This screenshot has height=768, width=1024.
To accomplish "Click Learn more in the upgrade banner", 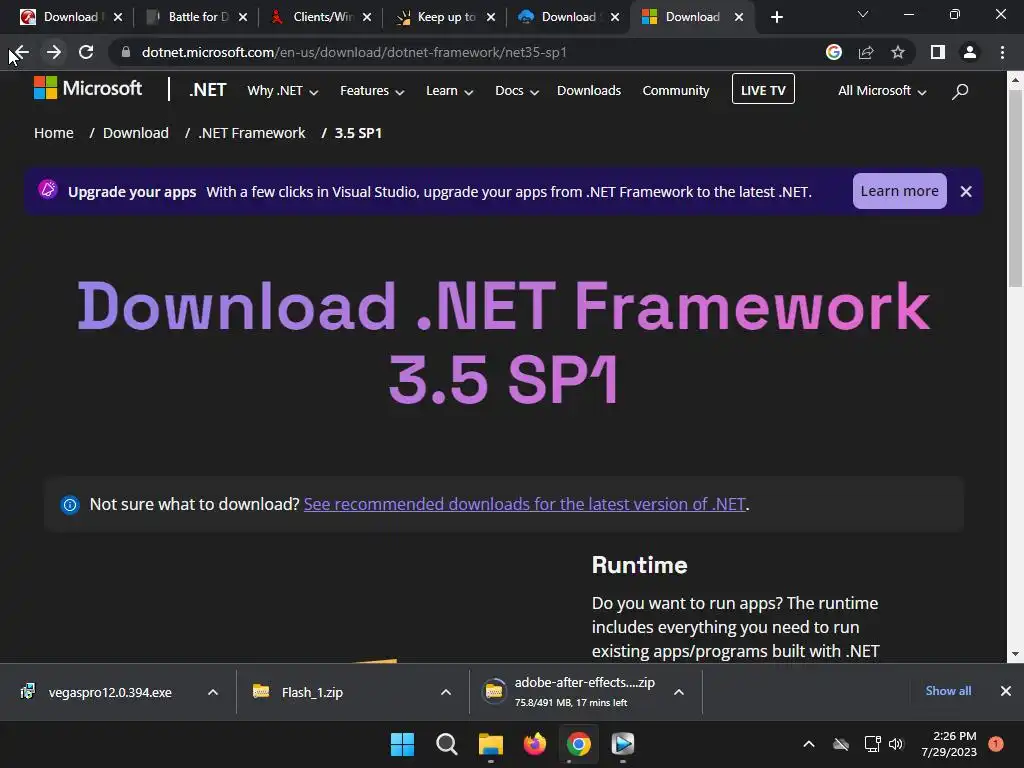I will click(x=899, y=191).
